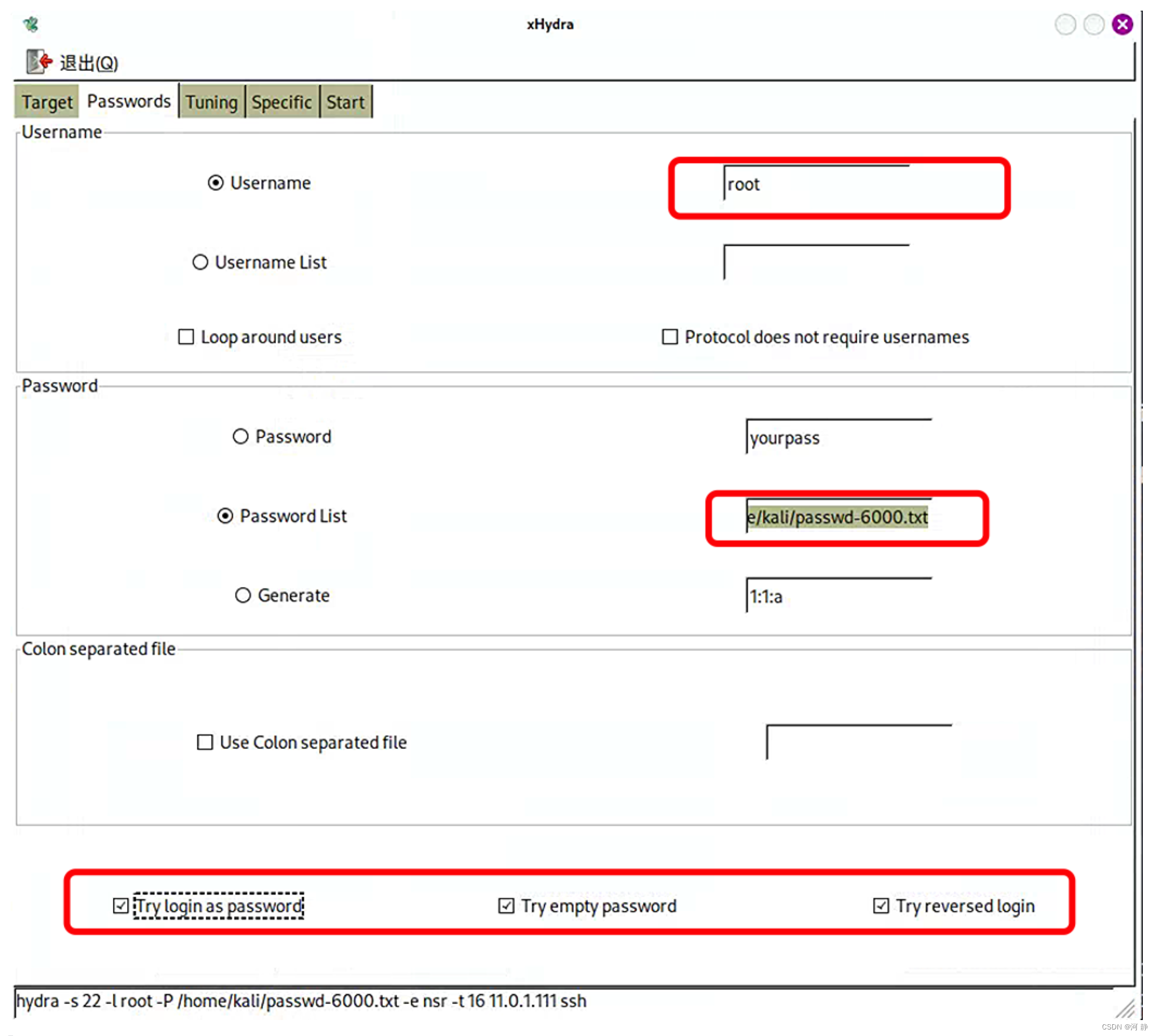Image resolution: width=1157 pixels, height=1036 pixels.
Task: Open the Tuning tab
Action: pyautogui.click(x=212, y=102)
